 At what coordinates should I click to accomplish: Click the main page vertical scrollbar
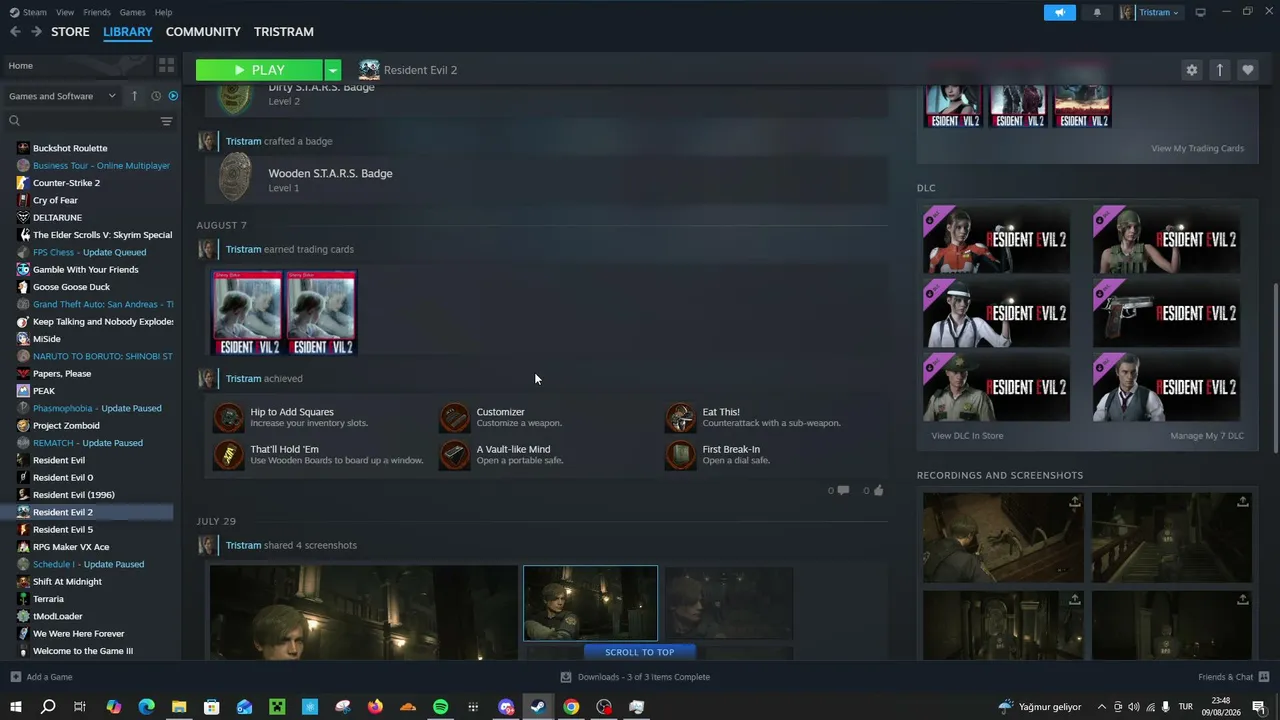click(x=1274, y=370)
